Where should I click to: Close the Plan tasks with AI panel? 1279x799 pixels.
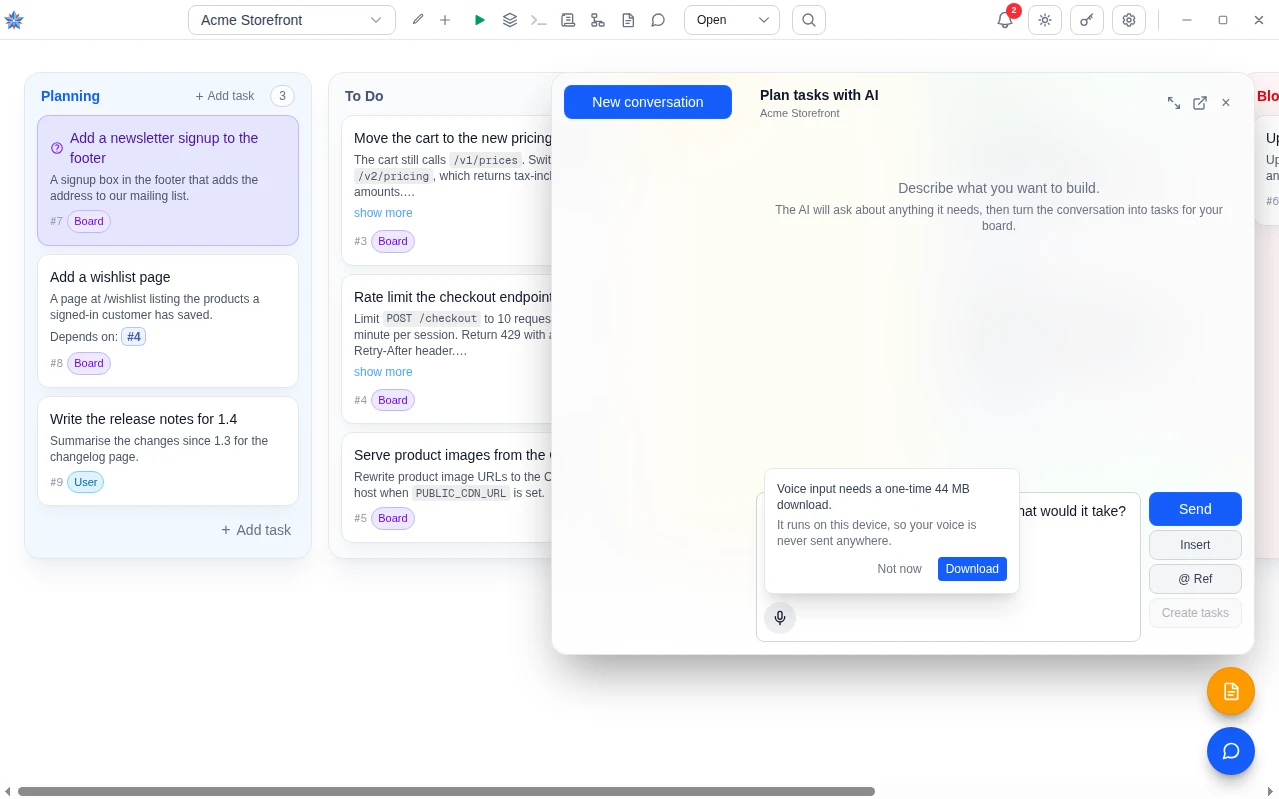tap(1226, 103)
